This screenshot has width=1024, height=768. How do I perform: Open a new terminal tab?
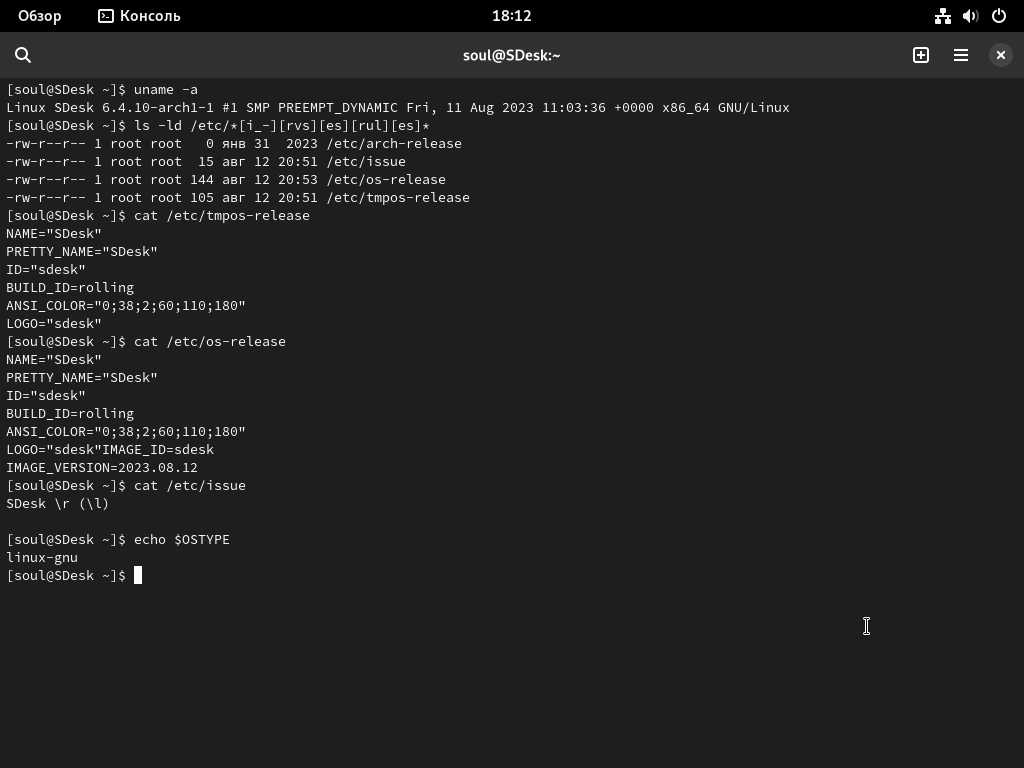[921, 56]
